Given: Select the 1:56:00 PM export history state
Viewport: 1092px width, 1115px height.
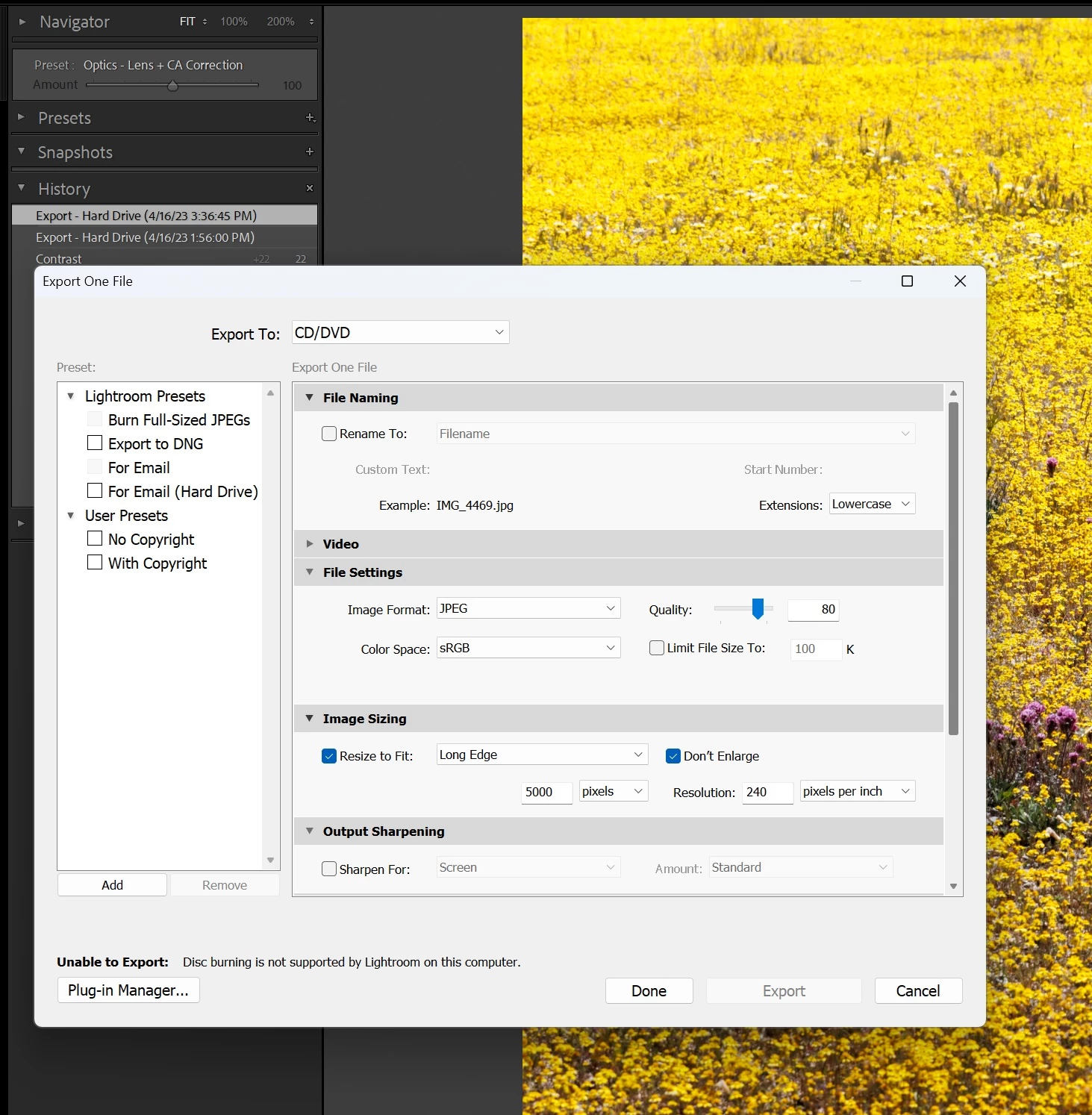Looking at the screenshot, I should 164,237.
